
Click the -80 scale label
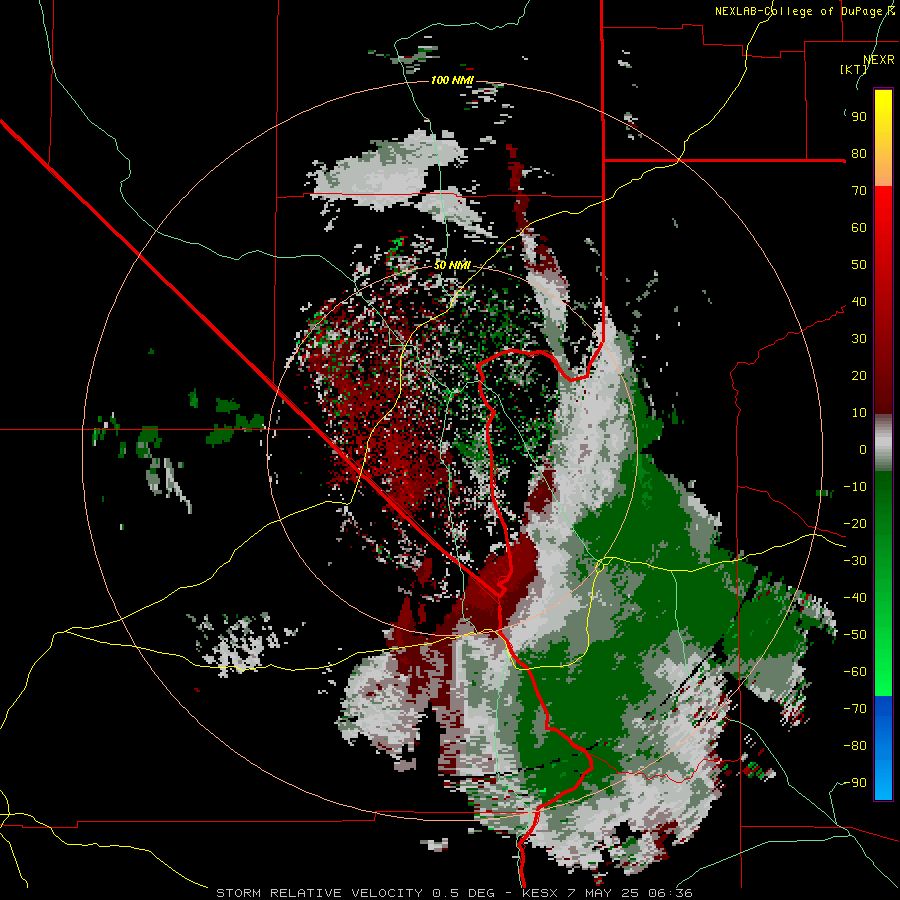coord(855,746)
